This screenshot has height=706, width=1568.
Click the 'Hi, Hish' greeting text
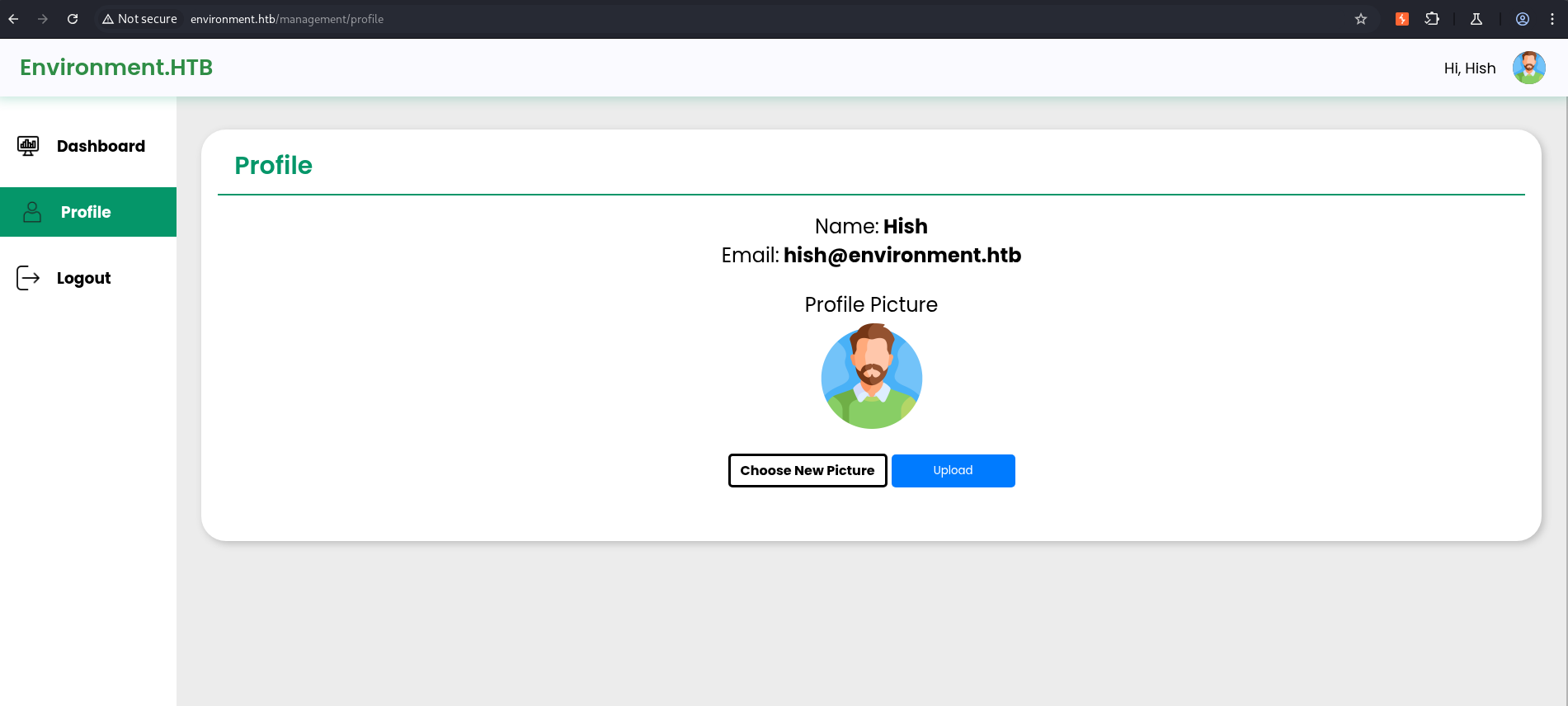[x=1470, y=68]
